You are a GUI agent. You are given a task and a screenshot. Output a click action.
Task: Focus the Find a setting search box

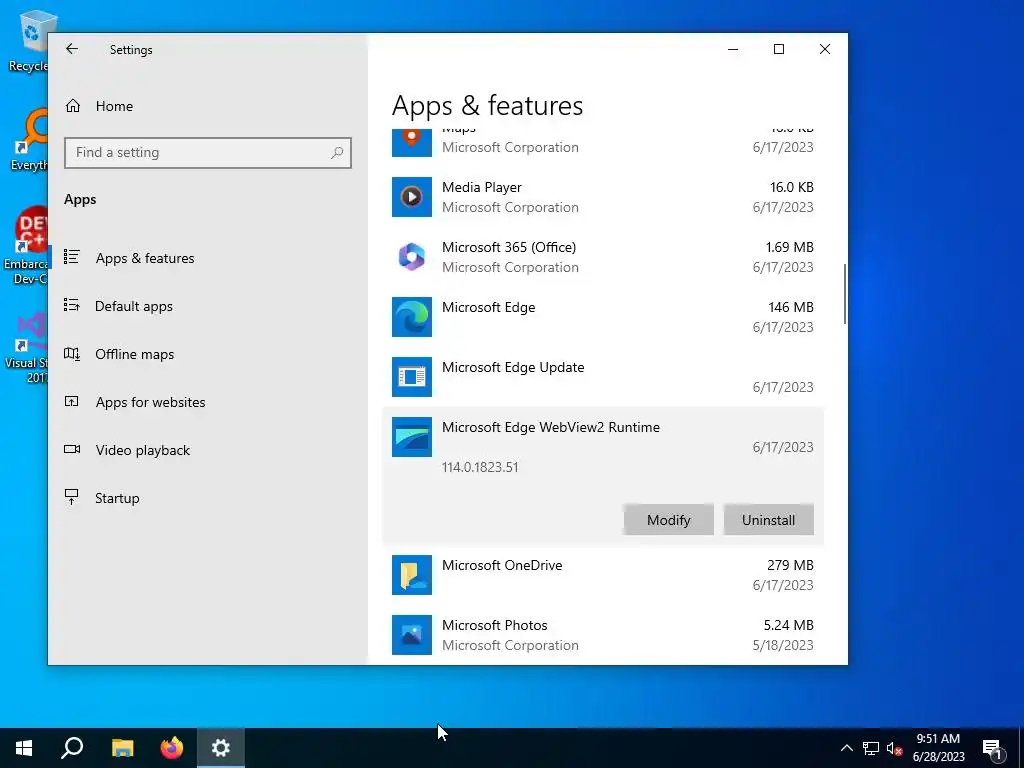pos(208,153)
